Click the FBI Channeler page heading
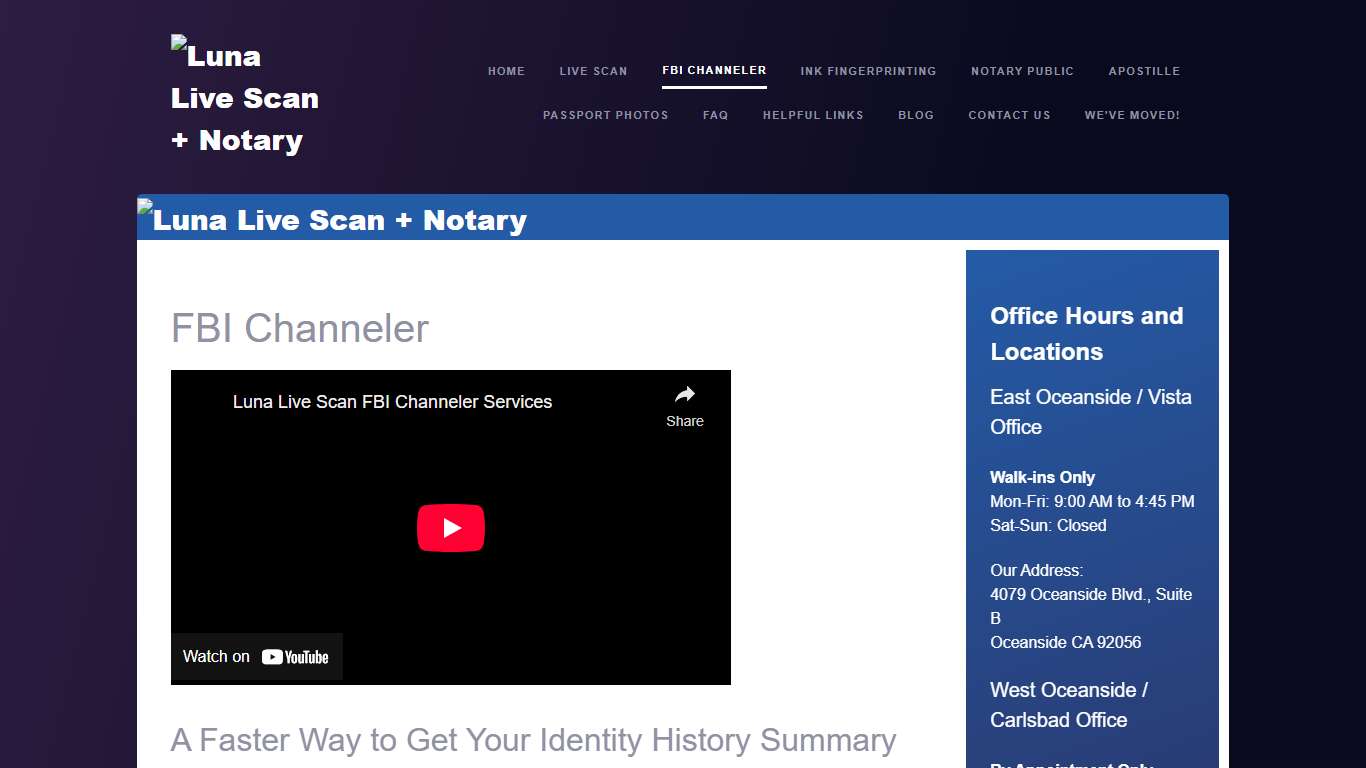Screen dimensions: 1366x768 (299, 328)
